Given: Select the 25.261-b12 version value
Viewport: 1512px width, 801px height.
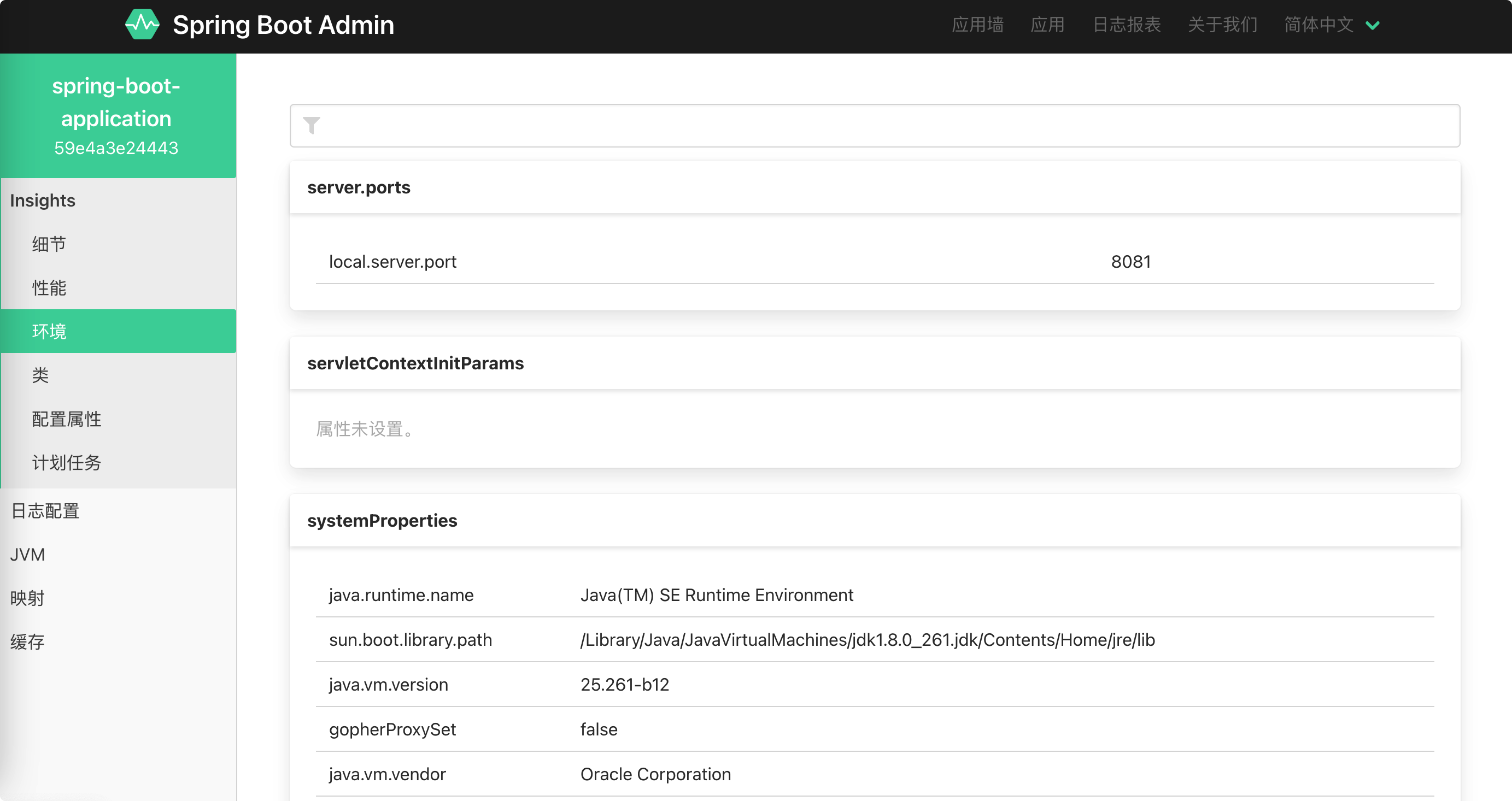Looking at the screenshot, I should 624,685.
